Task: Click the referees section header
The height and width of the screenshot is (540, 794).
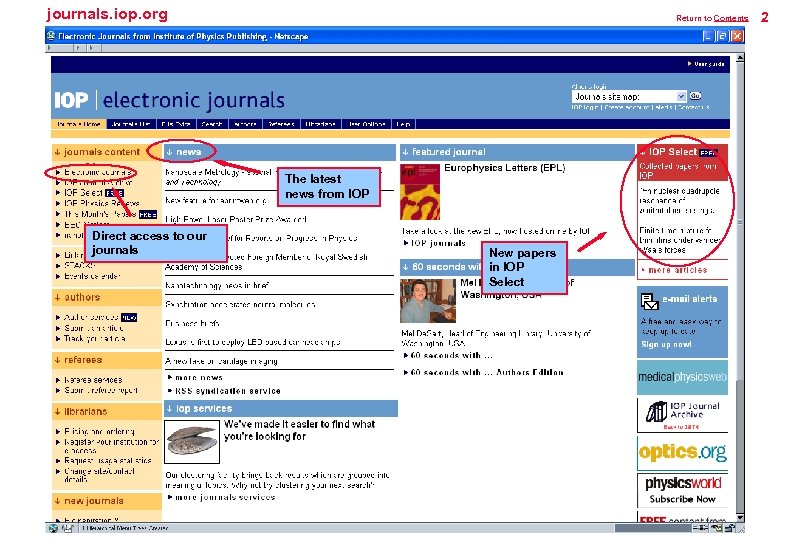Action: pos(106,360)
